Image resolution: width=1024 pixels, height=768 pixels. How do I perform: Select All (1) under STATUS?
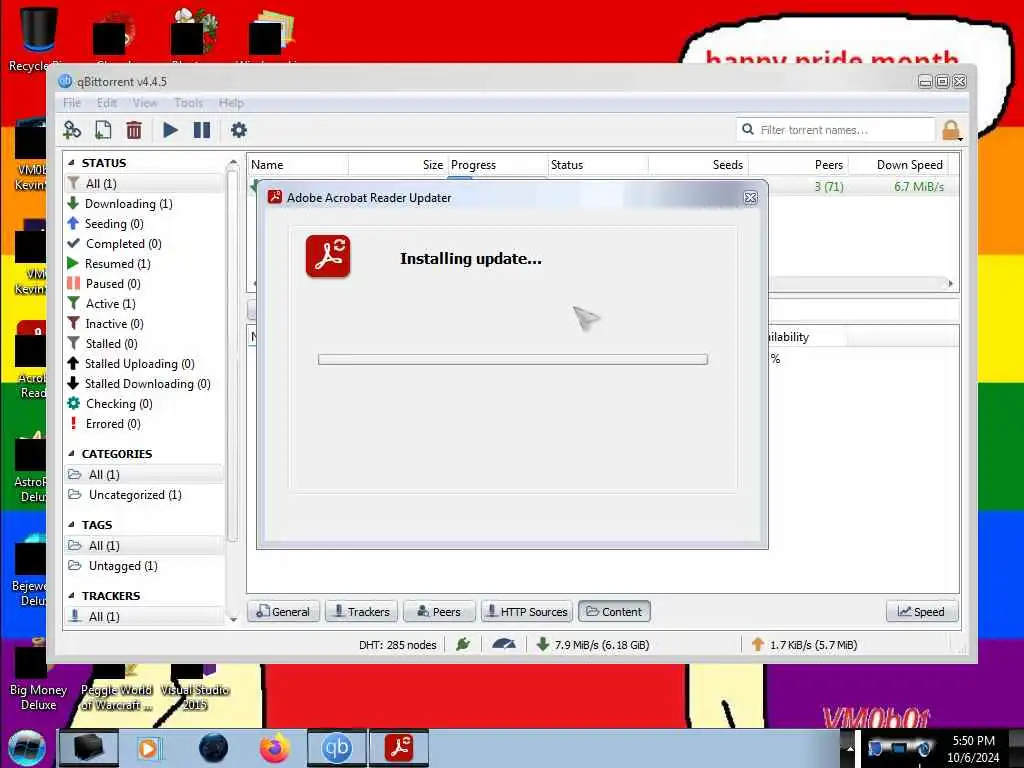pyautogui.click(x=144, y=184)
